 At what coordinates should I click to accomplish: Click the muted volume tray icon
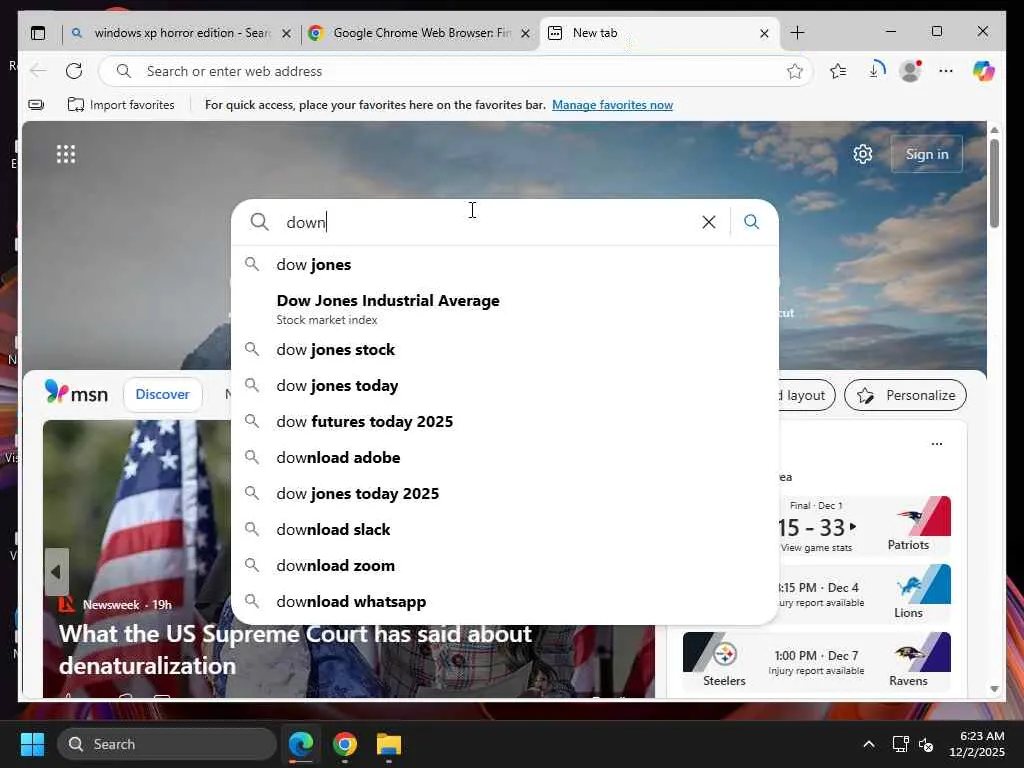point(926,744)
